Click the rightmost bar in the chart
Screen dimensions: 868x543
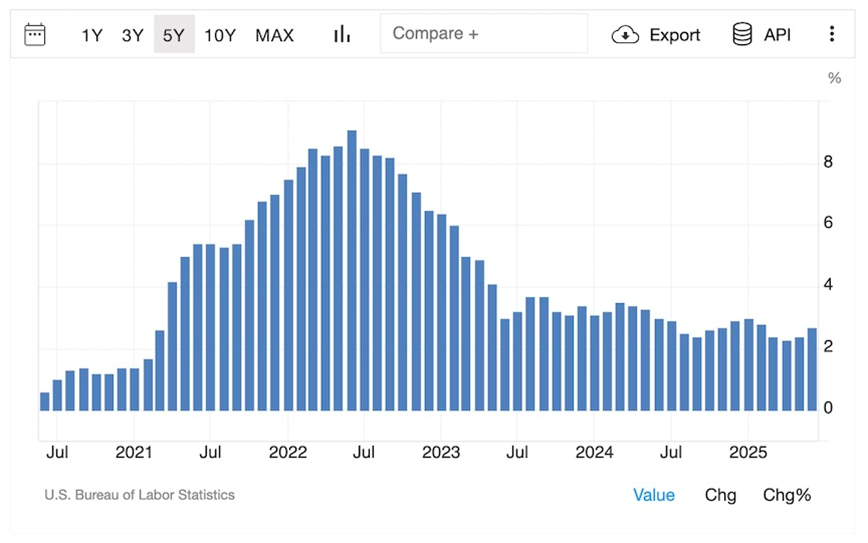tap(812, 369)
